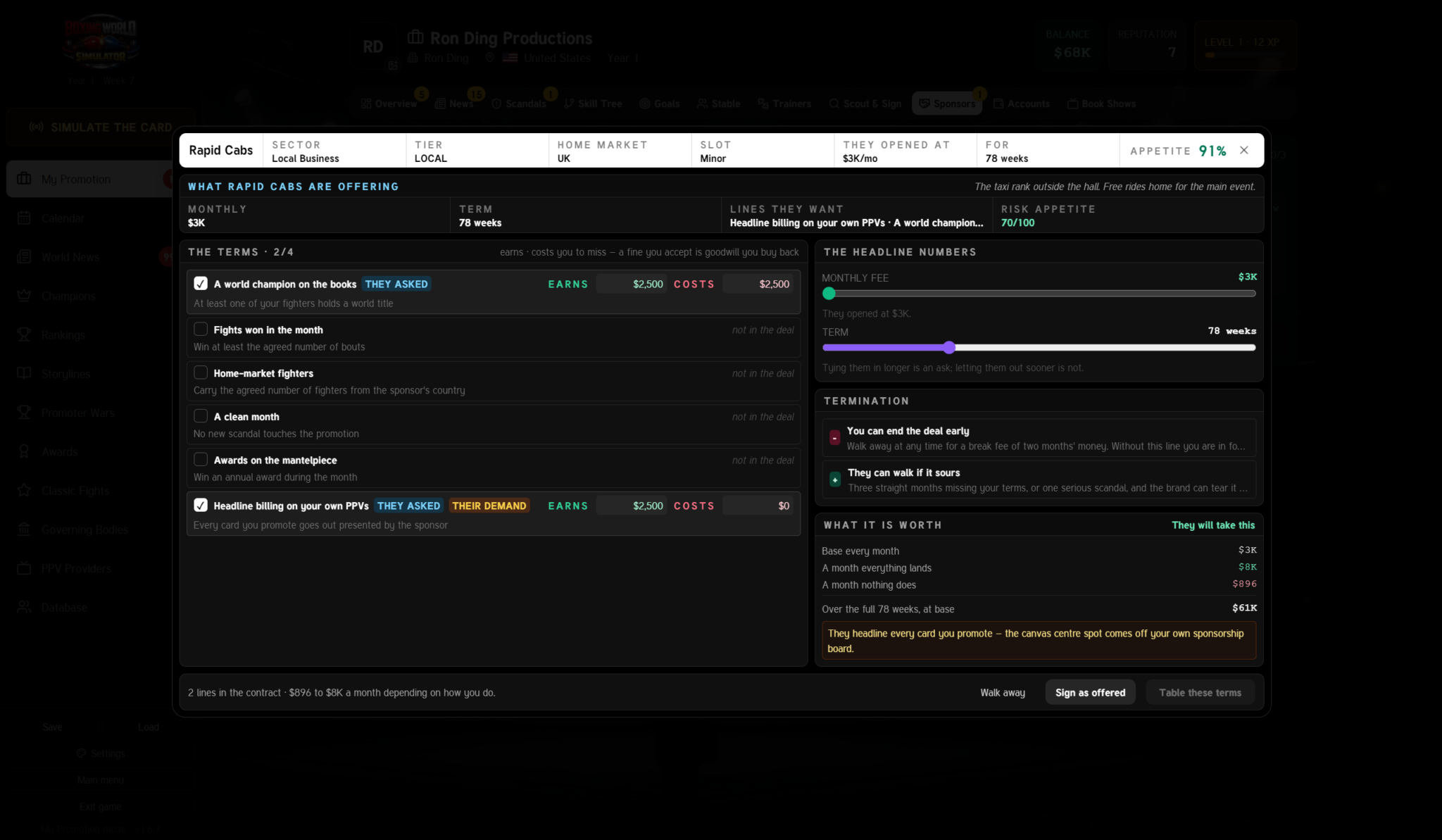Click the 'Over the full 78 weeks, at base' row
This screenshot has width=1442, height=840.
1039,609
